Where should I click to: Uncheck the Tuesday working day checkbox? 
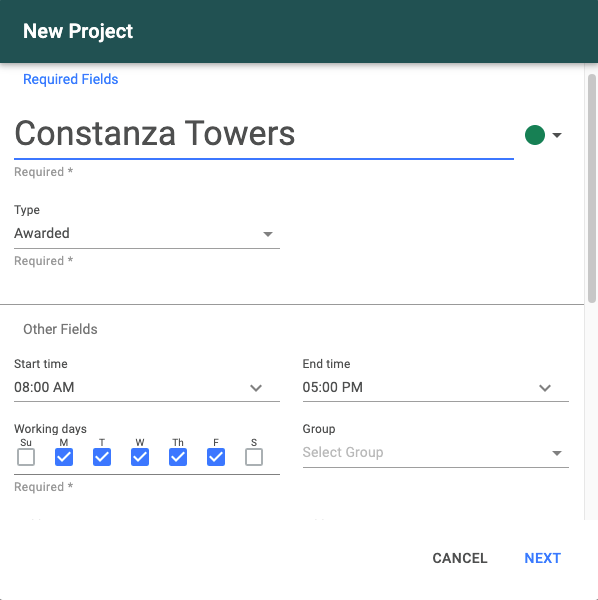click(102, 457)
